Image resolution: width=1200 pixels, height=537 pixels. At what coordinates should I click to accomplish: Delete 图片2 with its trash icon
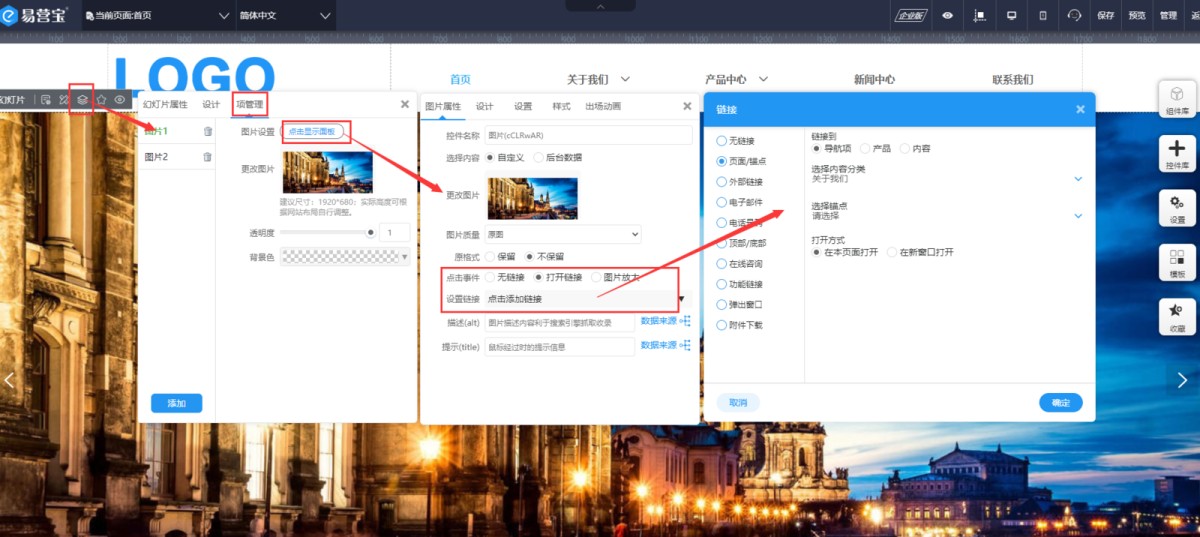[x=208, y=157]
